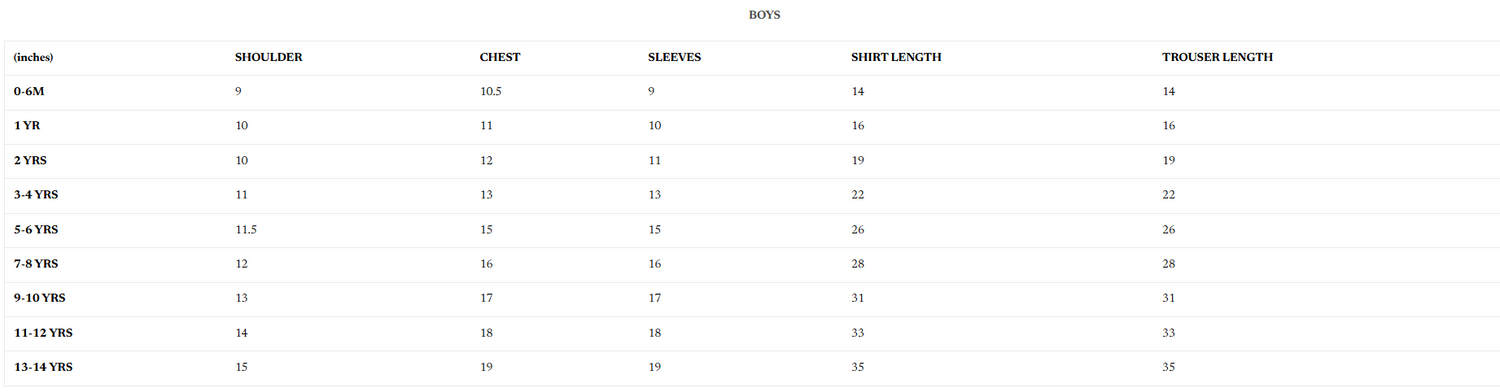This screenshot has height=392, width=1500.
Task: Click the (inches) unit label
Action: 33,57
